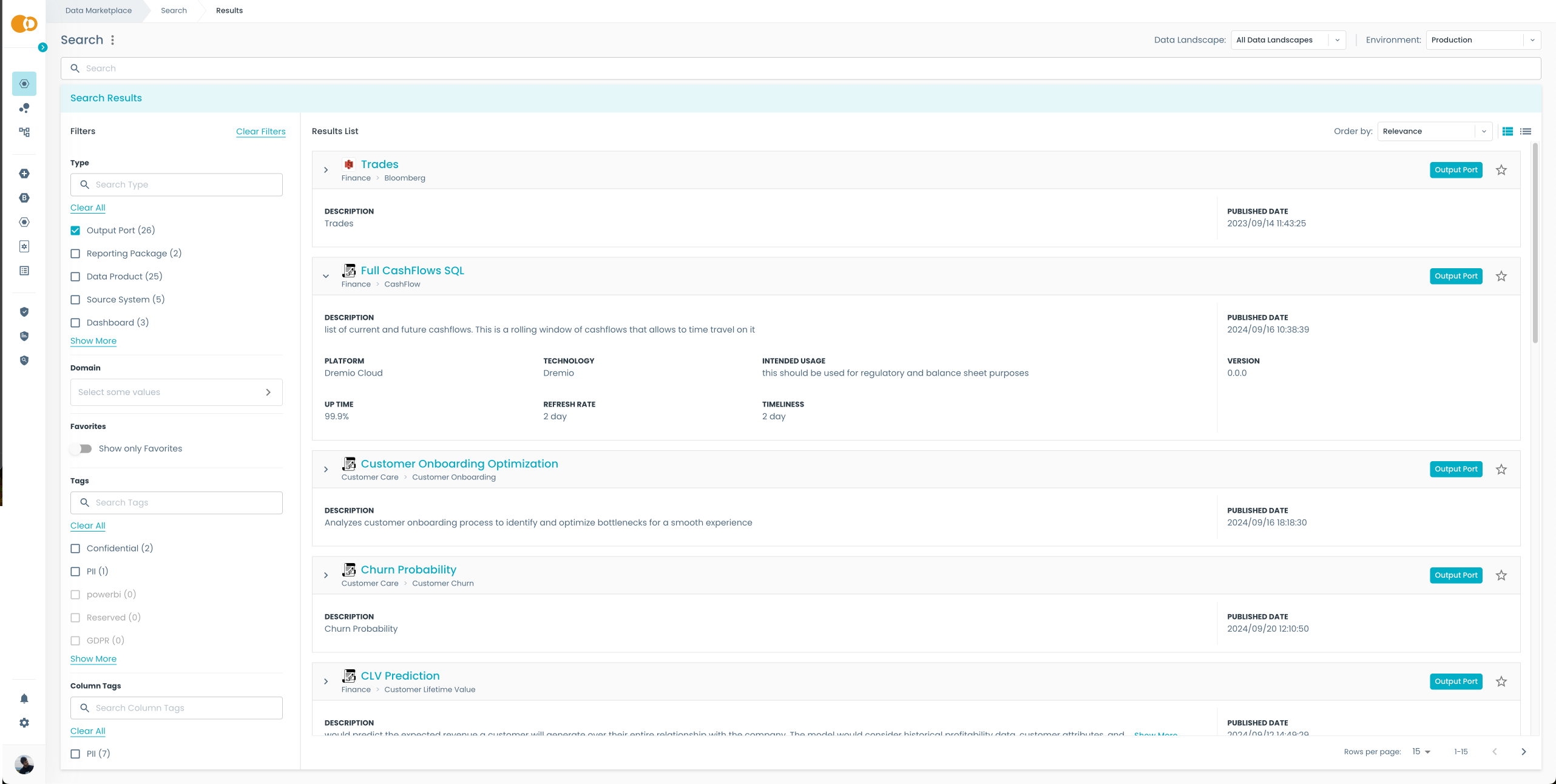This screenshot has width=1556, height=784.
Task: Collapse the Full CashFlows SQL result
Action: pyautogui.click(x=326, y=276)
